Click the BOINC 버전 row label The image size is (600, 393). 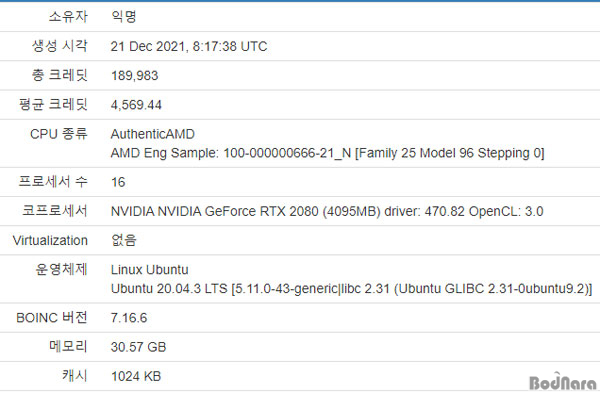[x=52, y=318]
